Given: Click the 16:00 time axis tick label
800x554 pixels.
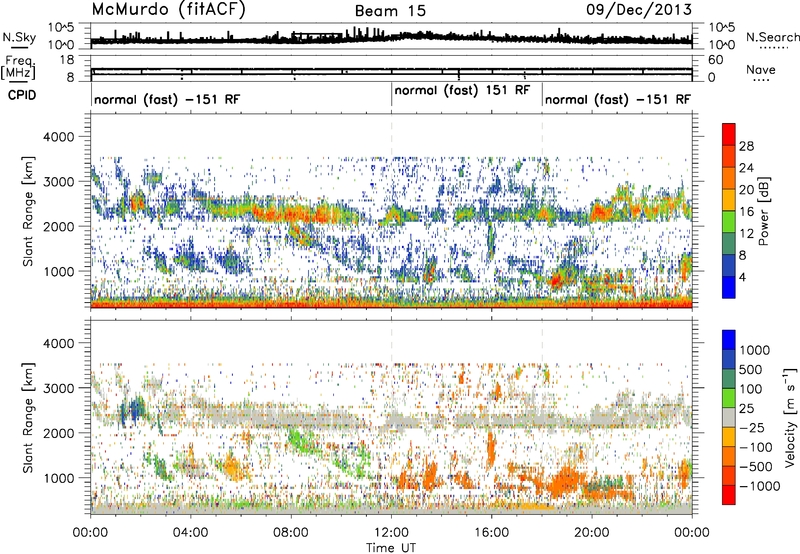Looking at the screenshot, I should 491,533.
